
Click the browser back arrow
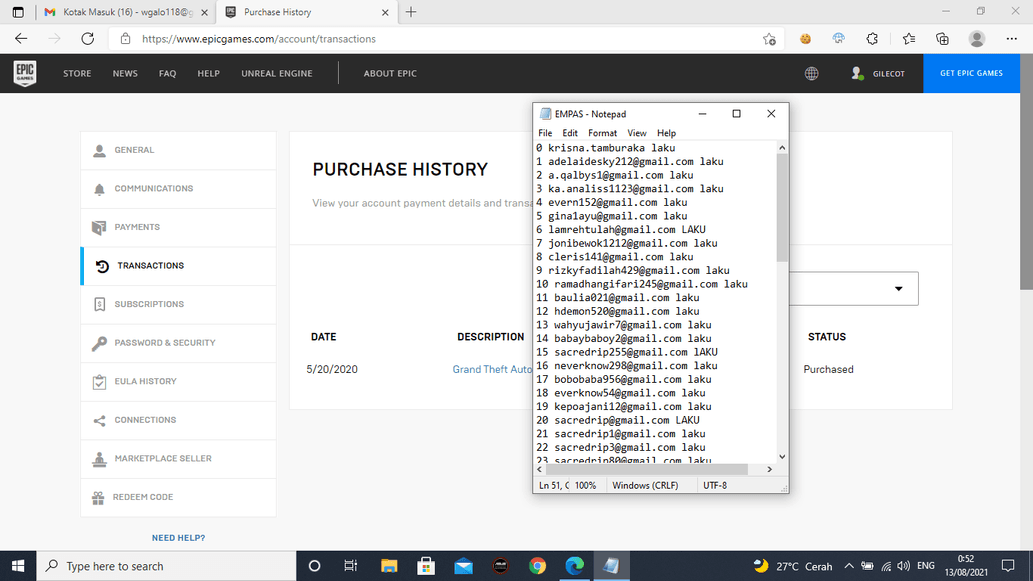point(21,39)
